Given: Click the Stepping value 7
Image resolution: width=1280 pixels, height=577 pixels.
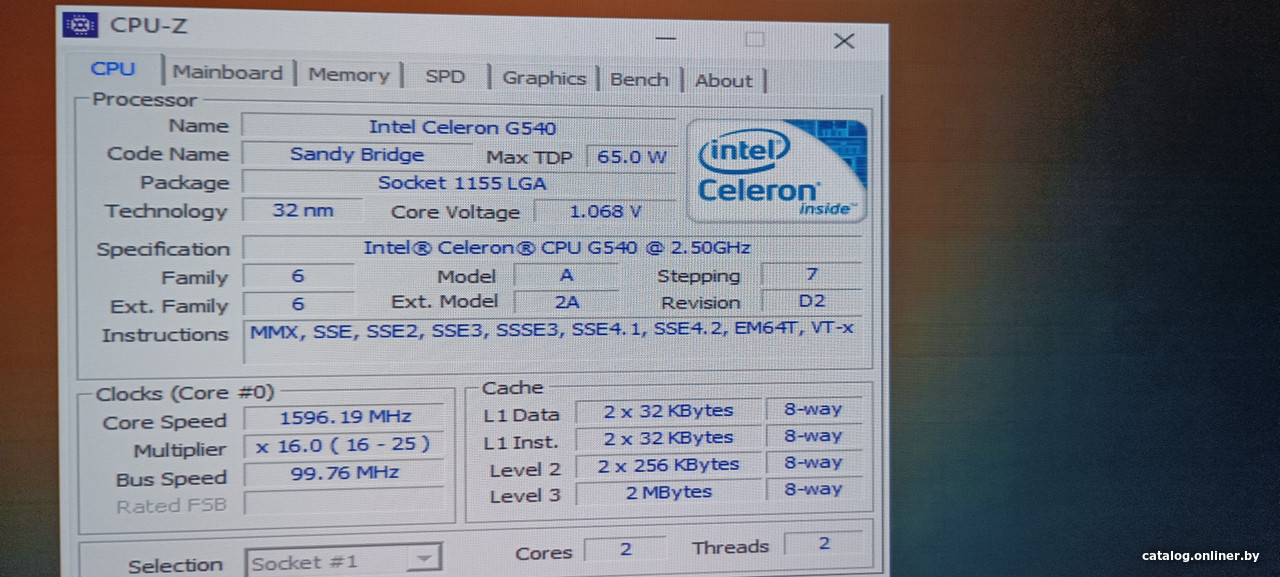Looking at the screenshot, I should coord(811,274).
